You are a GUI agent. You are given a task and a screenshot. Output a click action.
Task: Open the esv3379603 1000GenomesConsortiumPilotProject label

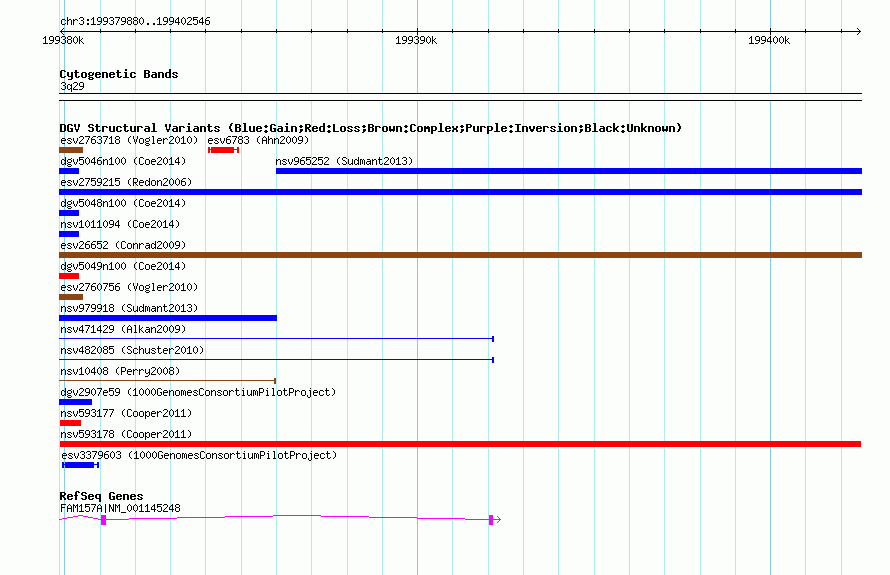(x=199, y=455)
